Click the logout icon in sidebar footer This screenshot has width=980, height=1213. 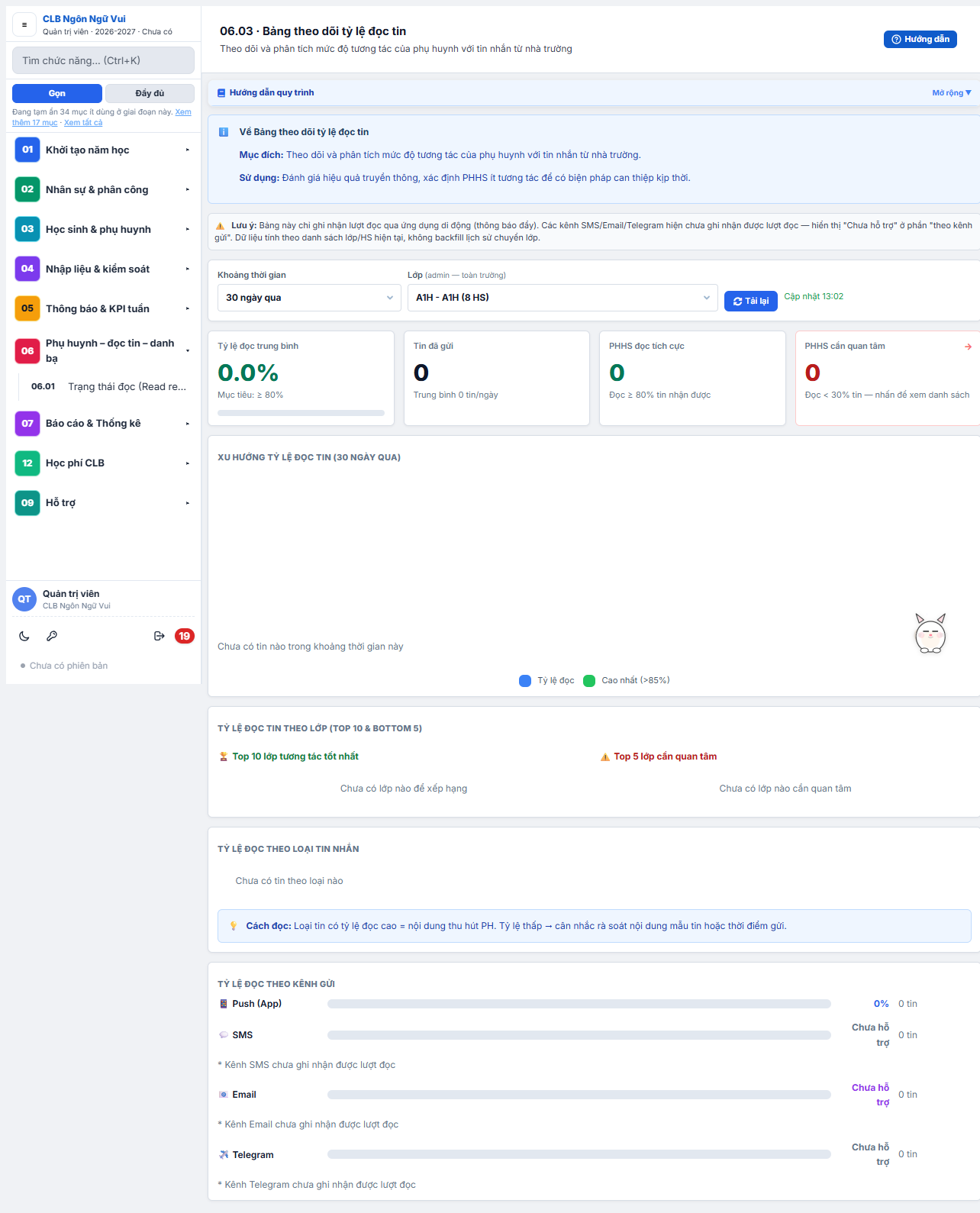tap(159, 636)
